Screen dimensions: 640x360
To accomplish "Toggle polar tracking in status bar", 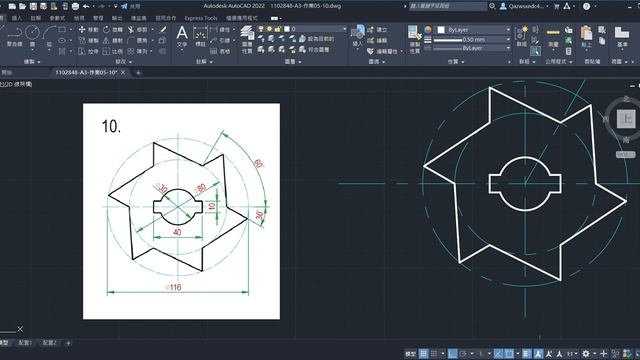I will (x=463, y=353).
